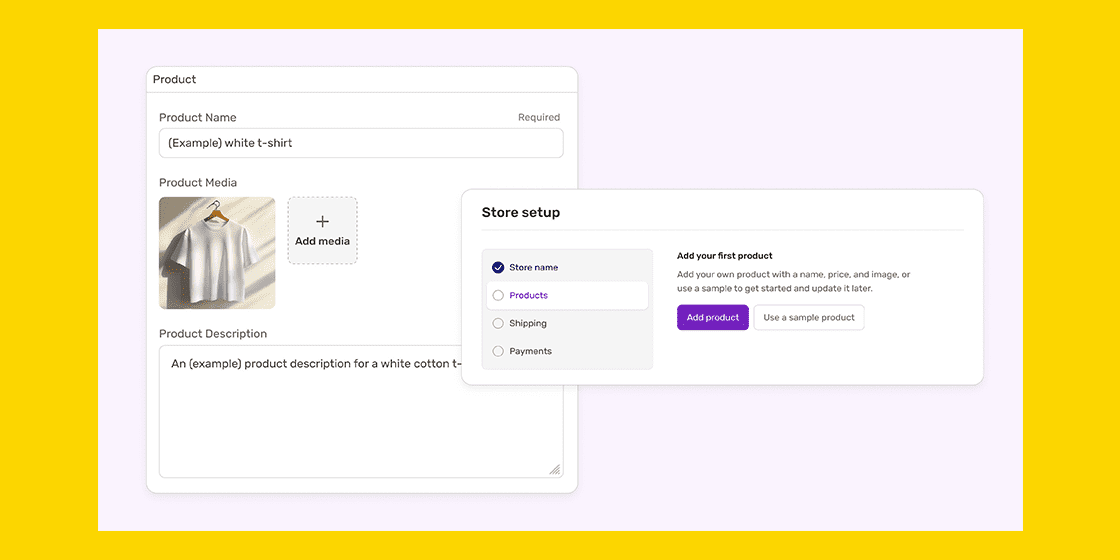The height and width of the screenshot is (560, 1120).
Task: Select the Shipping step radio circle
Action: click(498, 323)
